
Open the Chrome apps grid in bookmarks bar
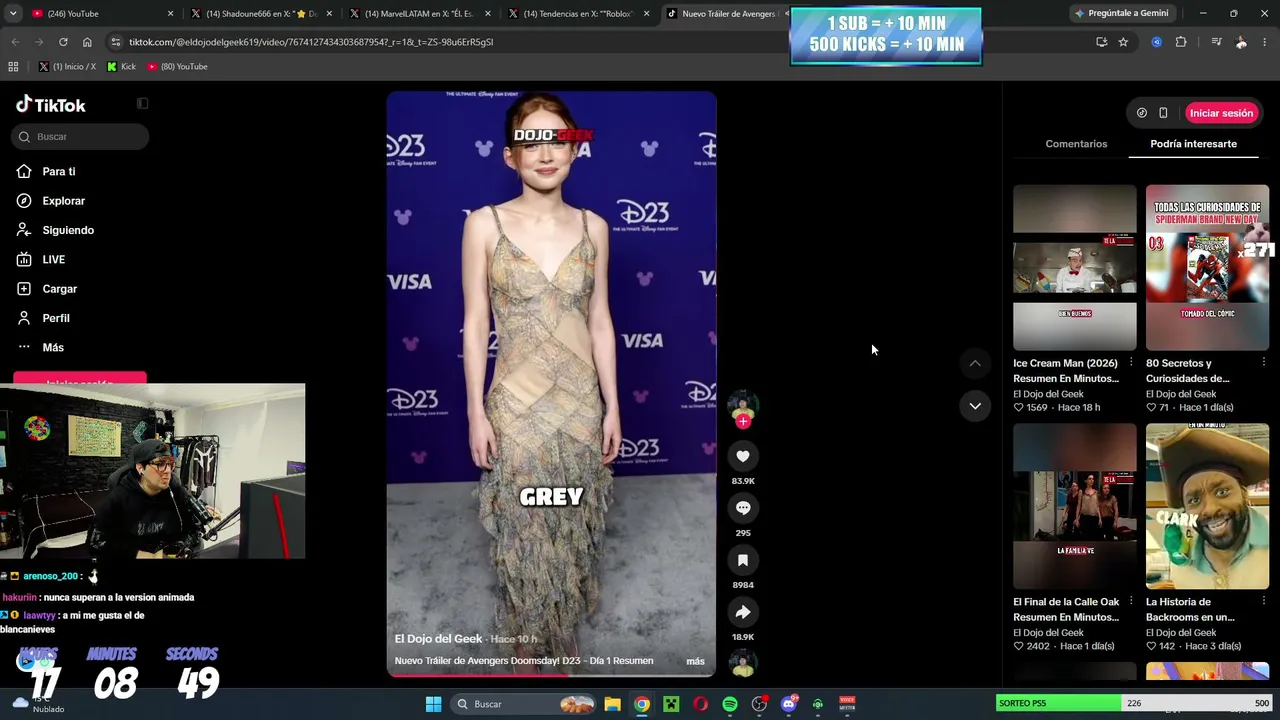click(13, 66)
